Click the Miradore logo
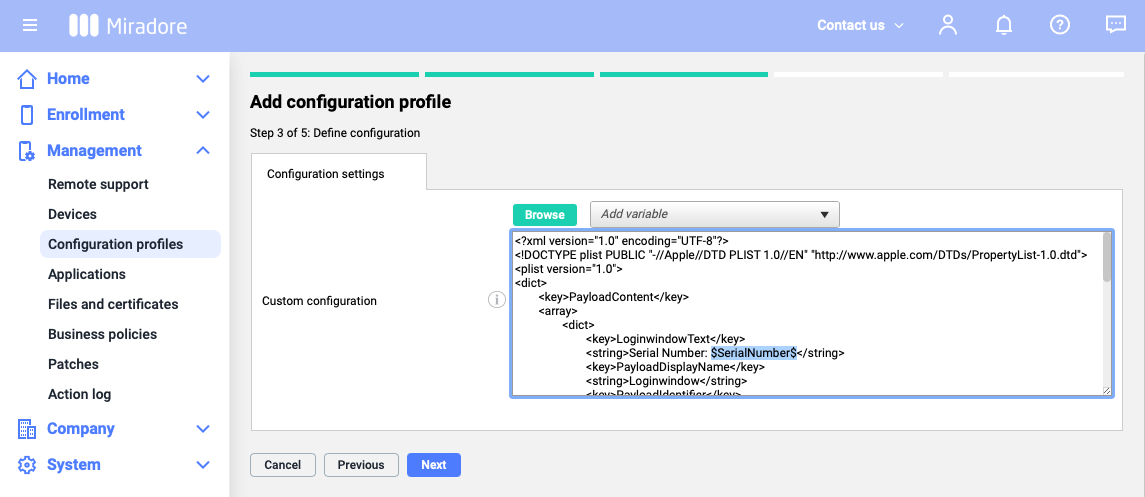The width and height of the screenshot is (1145, 497). click(128, 25)
